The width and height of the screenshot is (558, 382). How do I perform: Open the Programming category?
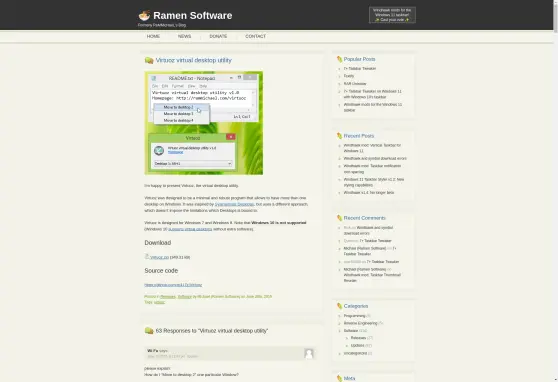coord(354,316)
